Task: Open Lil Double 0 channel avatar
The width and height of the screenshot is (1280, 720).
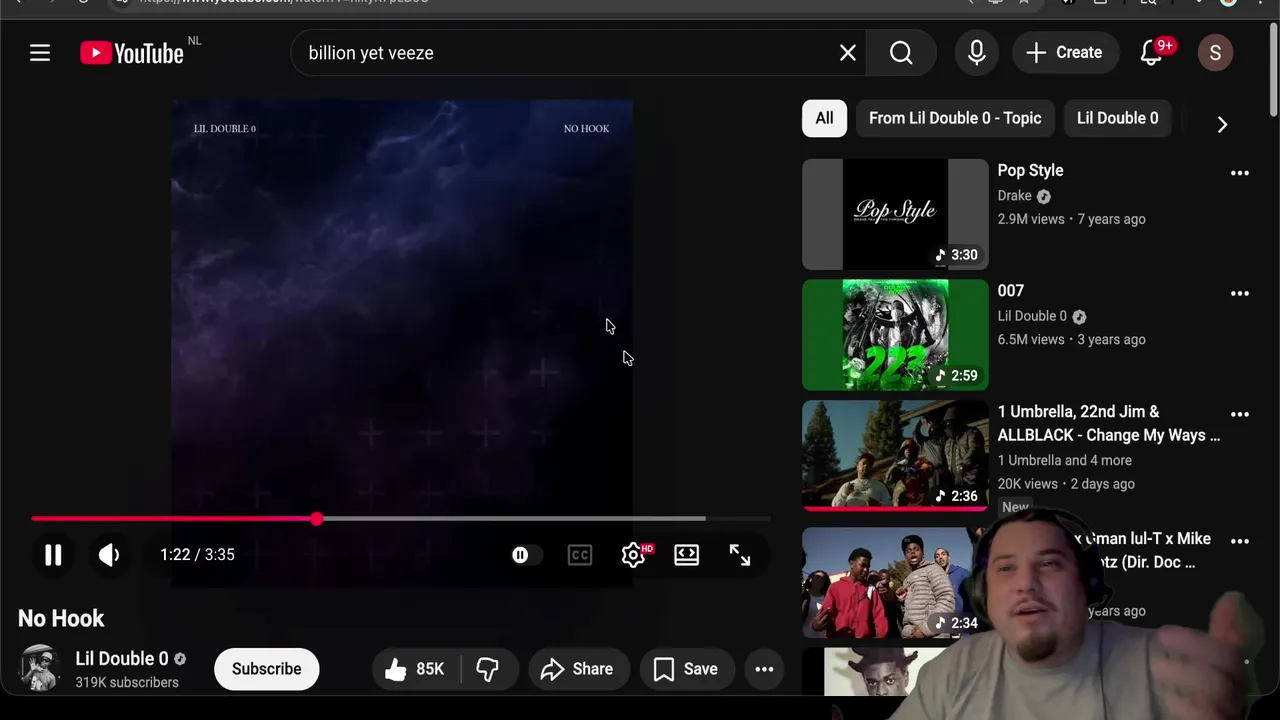Action: [39, 668]
